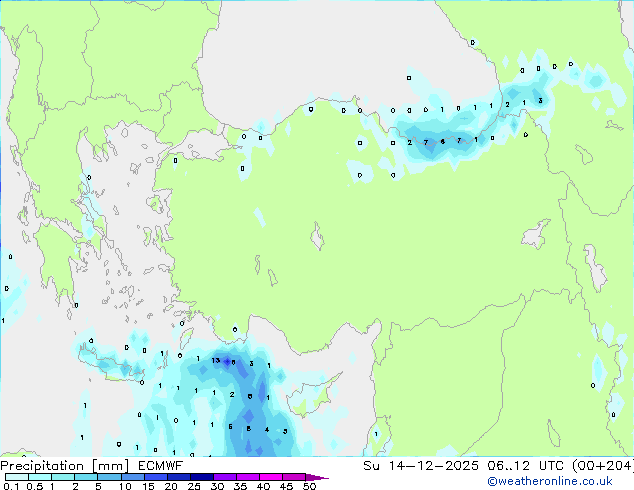Click the '25' legend scale label
Screen dimensions: 634x490
[194, 486]
